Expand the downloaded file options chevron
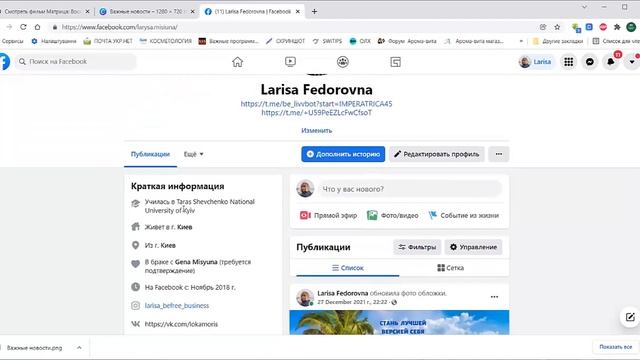 [79, 348]
